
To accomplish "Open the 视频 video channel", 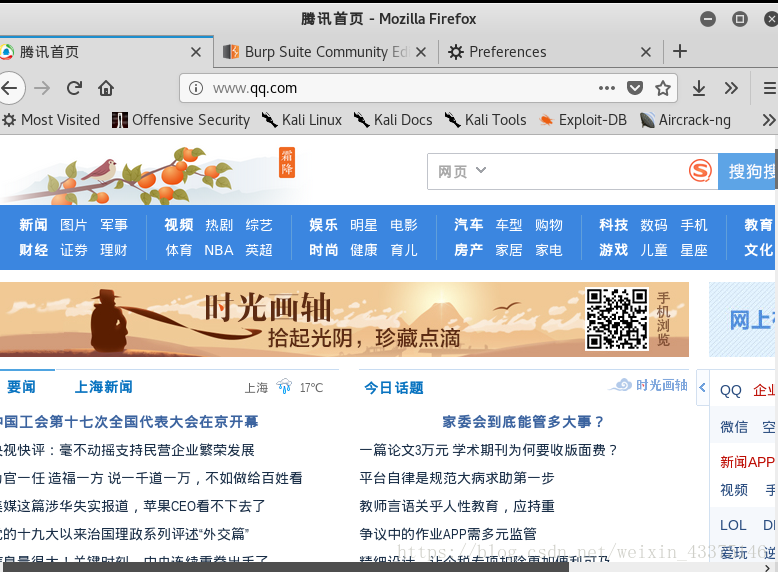I will tap(179, 225).
